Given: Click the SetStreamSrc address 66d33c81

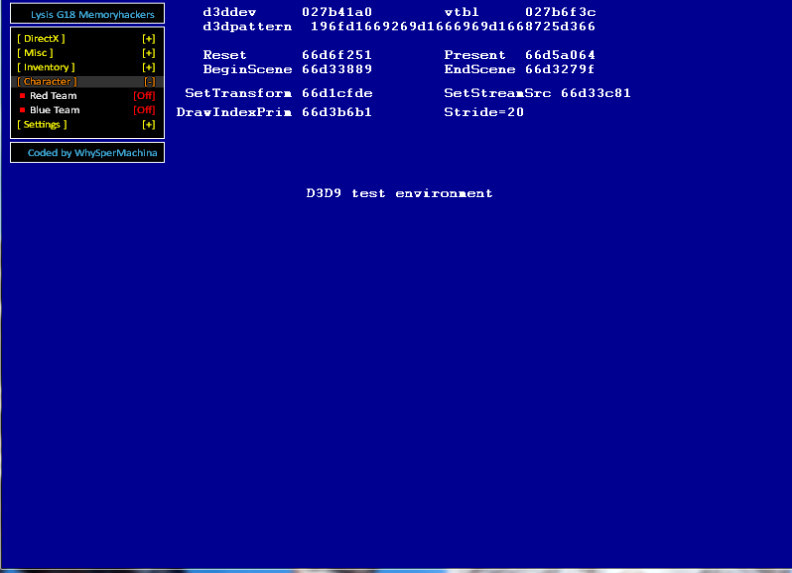Looking at the screenshot, I should click(x=596, y=93).
